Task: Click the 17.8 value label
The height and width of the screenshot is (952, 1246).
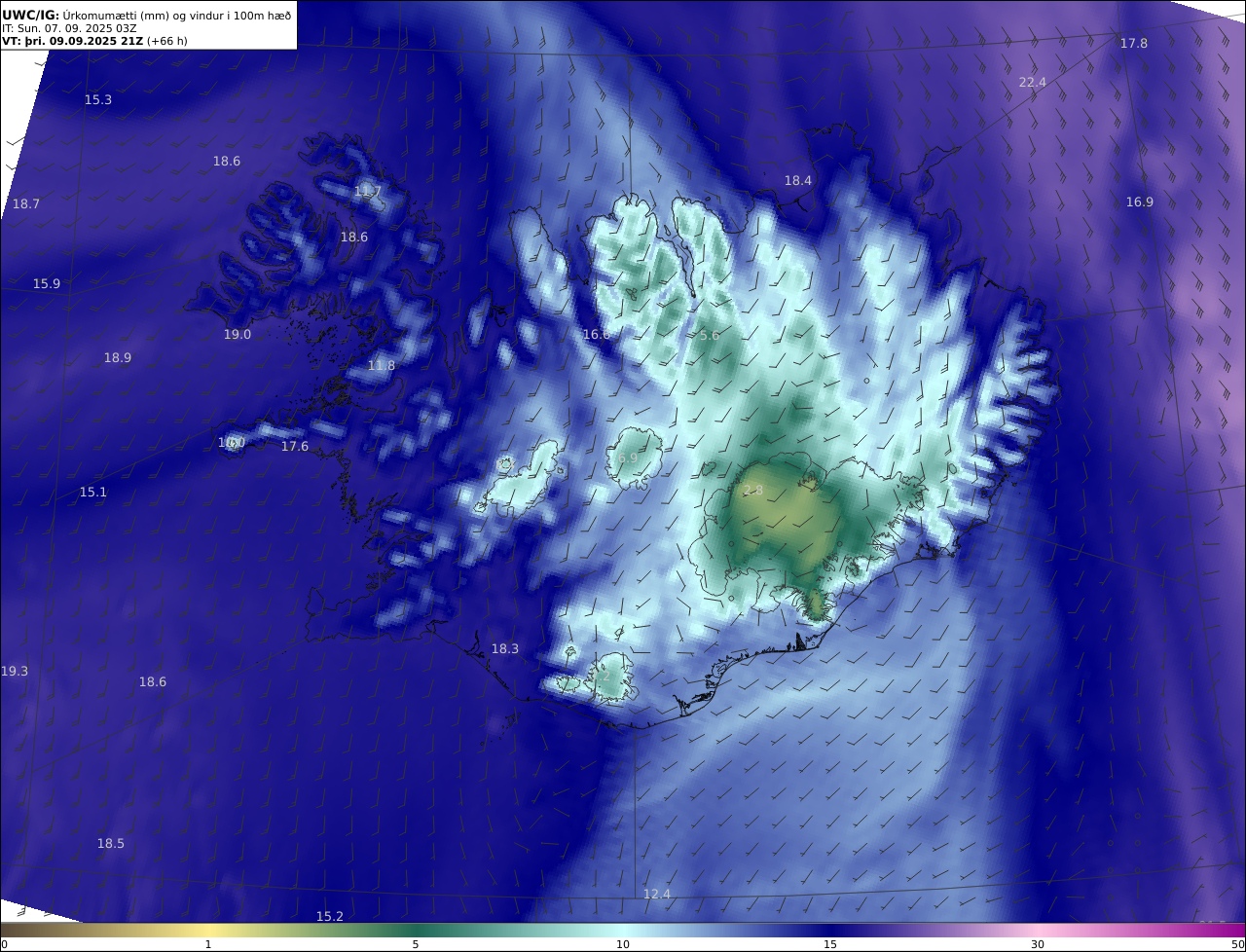Action: pyautogui.click(x=1134, y=44)
